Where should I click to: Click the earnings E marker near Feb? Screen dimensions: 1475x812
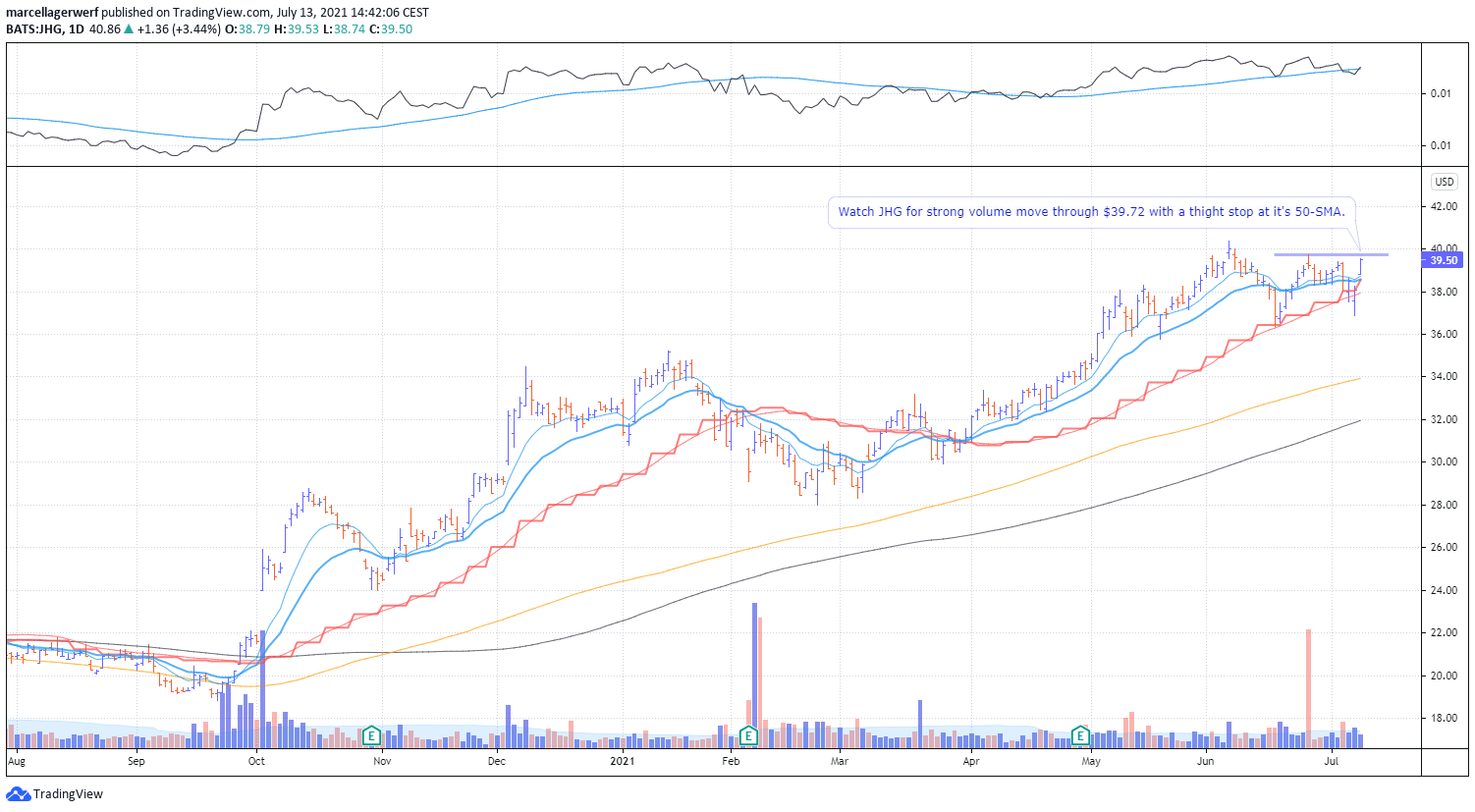[x=748, y=734]
